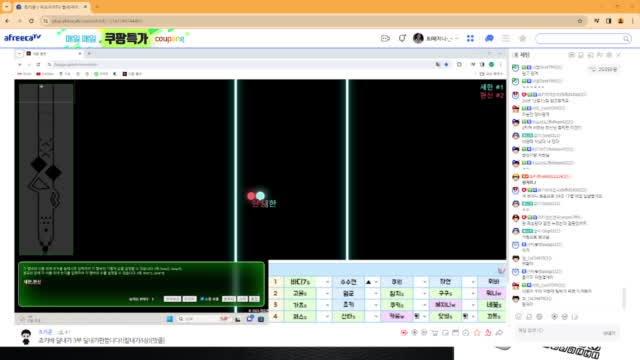Click the share arrow icon below the player
This screenshot has width=640, height=360.
click(499, 333)
